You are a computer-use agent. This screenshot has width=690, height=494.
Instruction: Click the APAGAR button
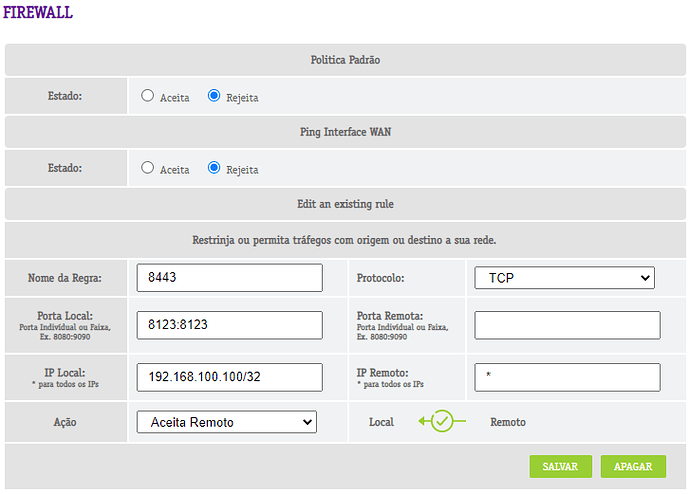[633, 466]
